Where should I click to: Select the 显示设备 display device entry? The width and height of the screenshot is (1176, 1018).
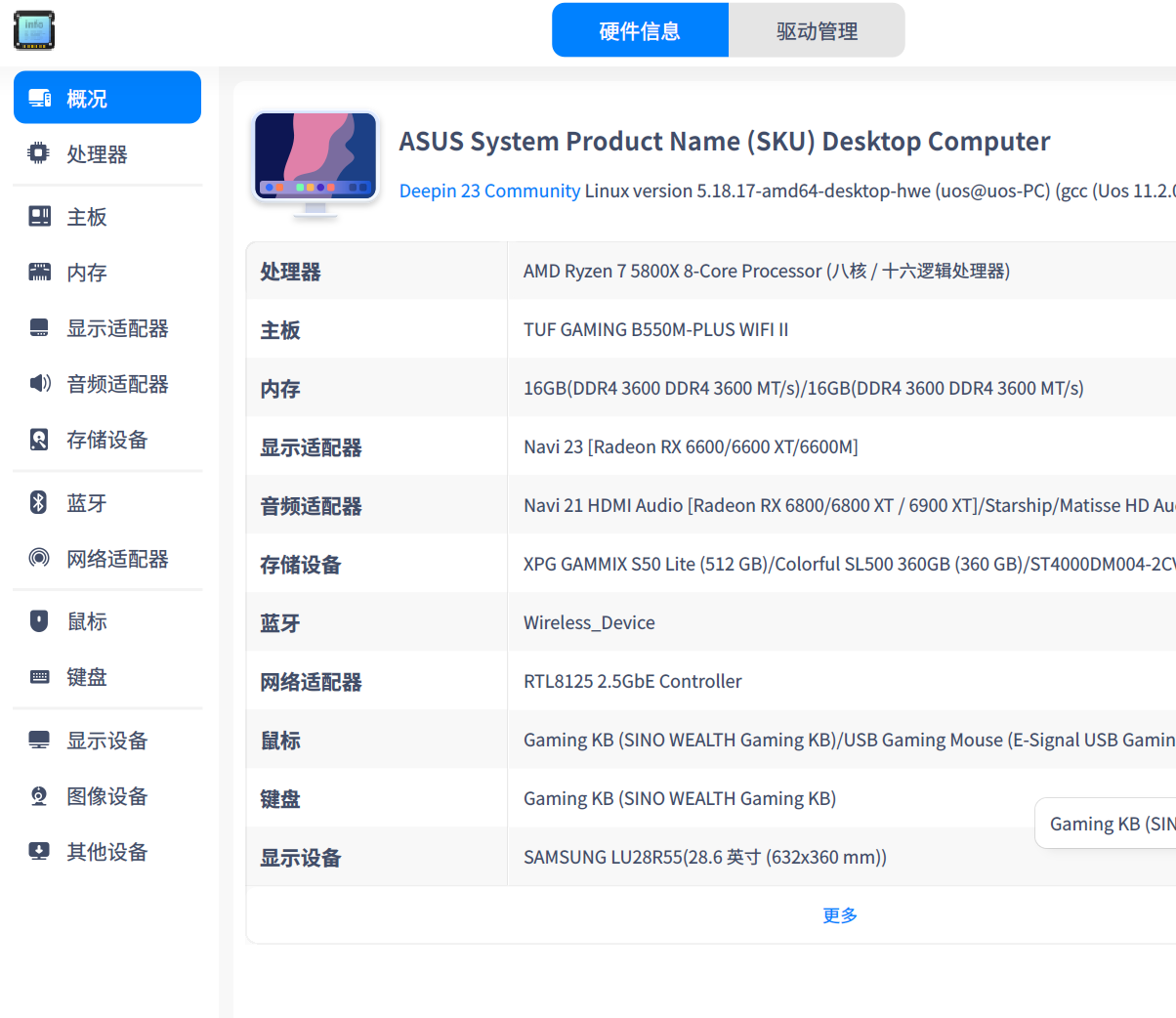pos(37,740)
